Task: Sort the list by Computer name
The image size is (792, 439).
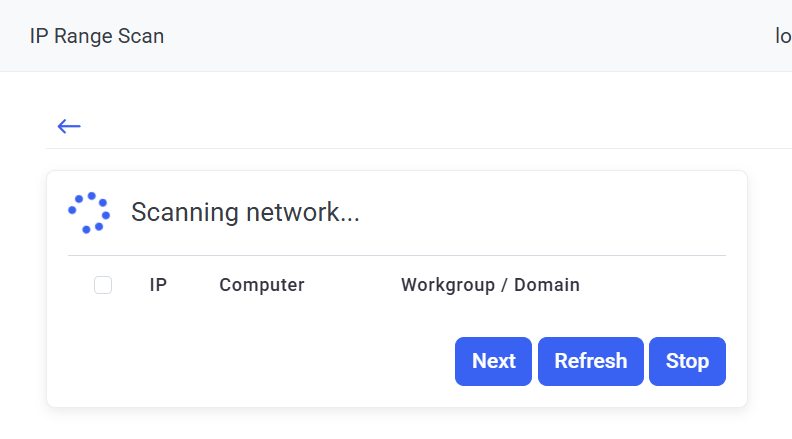Action: [262, 285]
